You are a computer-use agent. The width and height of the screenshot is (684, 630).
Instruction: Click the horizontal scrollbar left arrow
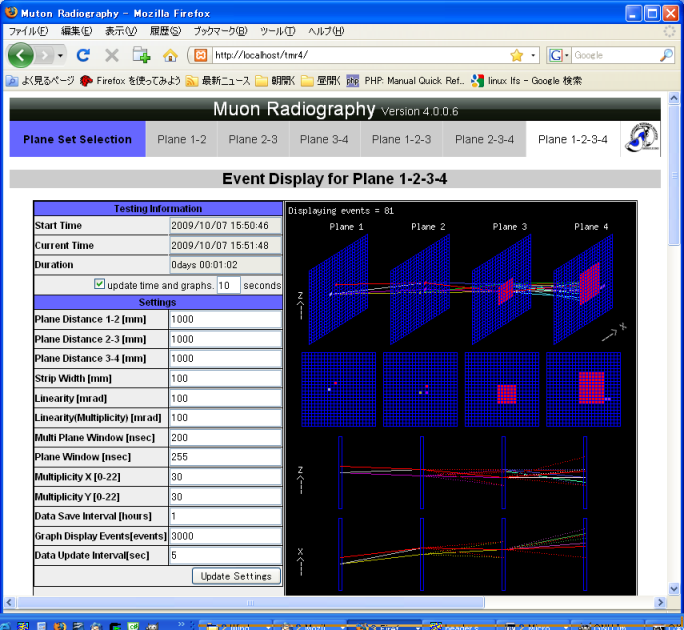click(10, 603)
